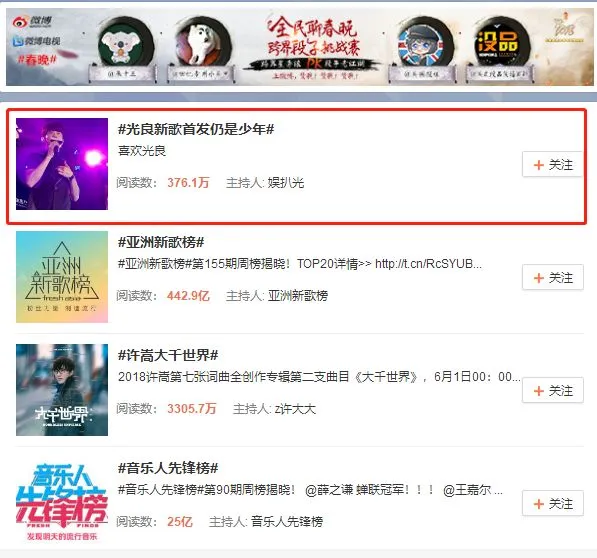597x558 pixels.
Task: Follow the 音乐人先锋榜 topic
Action: pos(552,503)
